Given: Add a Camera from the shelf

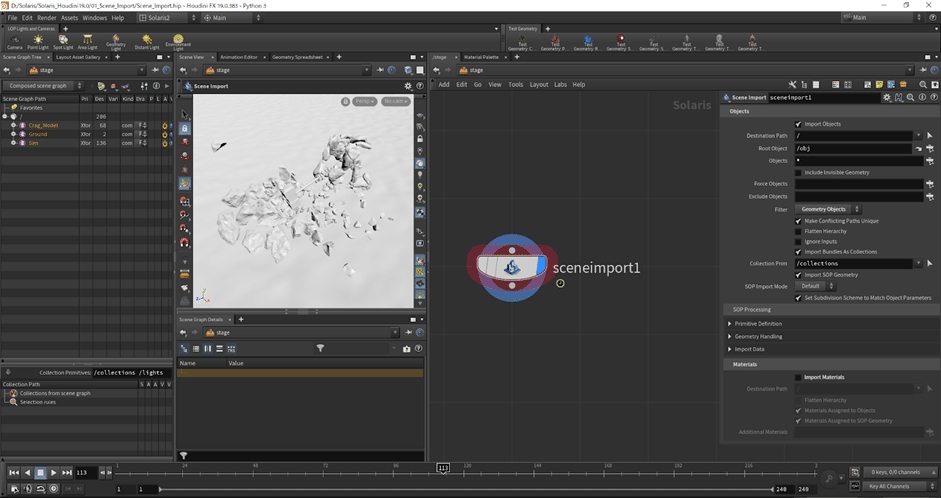Looking at the screenshot, I should [14, 41].
